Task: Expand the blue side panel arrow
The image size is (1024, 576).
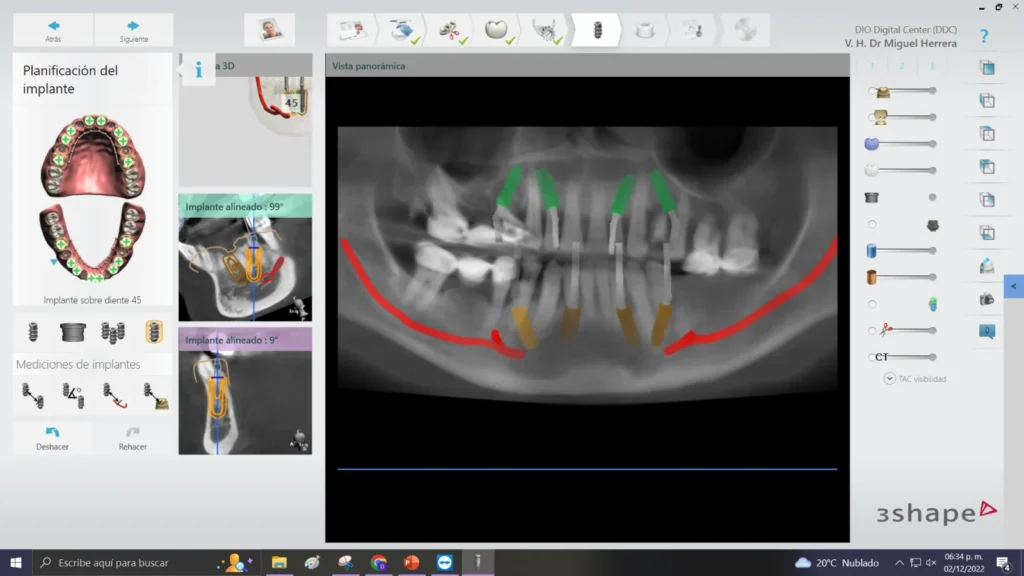Action: point(1014,286)
